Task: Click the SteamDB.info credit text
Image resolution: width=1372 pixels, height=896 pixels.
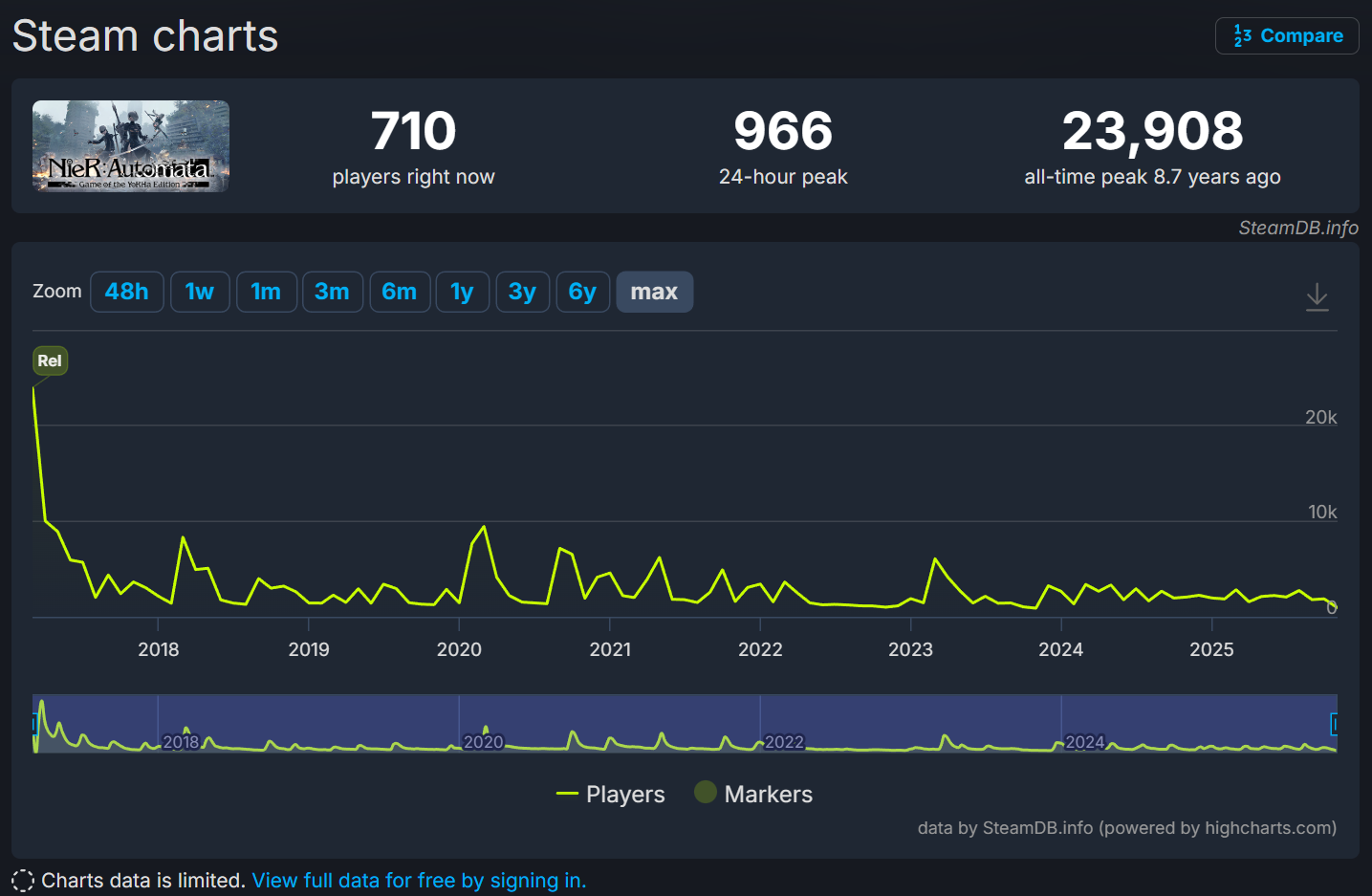Action: click(1298, 228)
